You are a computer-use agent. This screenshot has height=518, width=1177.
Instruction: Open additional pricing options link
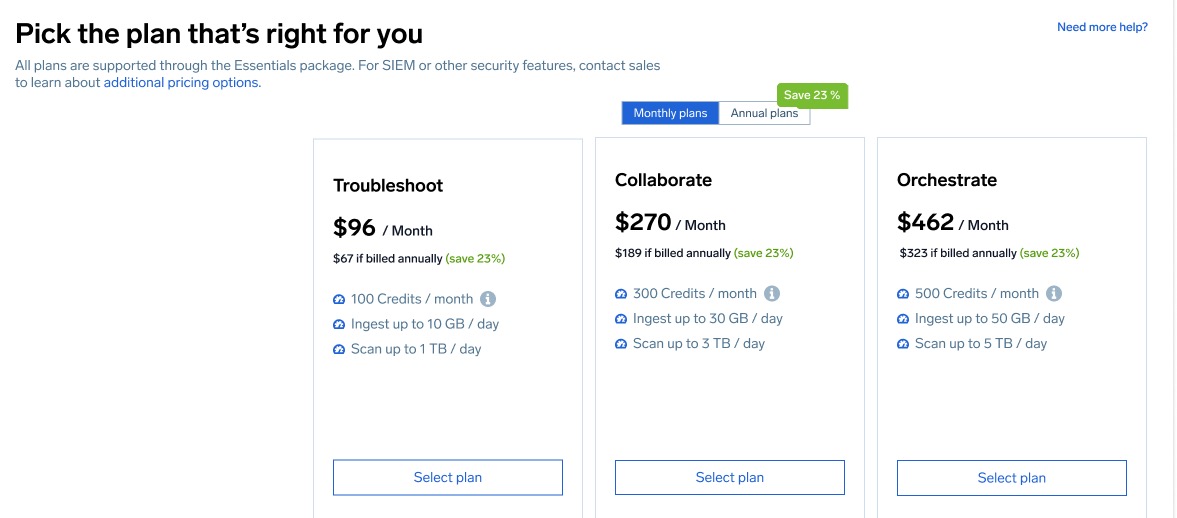coord(181,83)
